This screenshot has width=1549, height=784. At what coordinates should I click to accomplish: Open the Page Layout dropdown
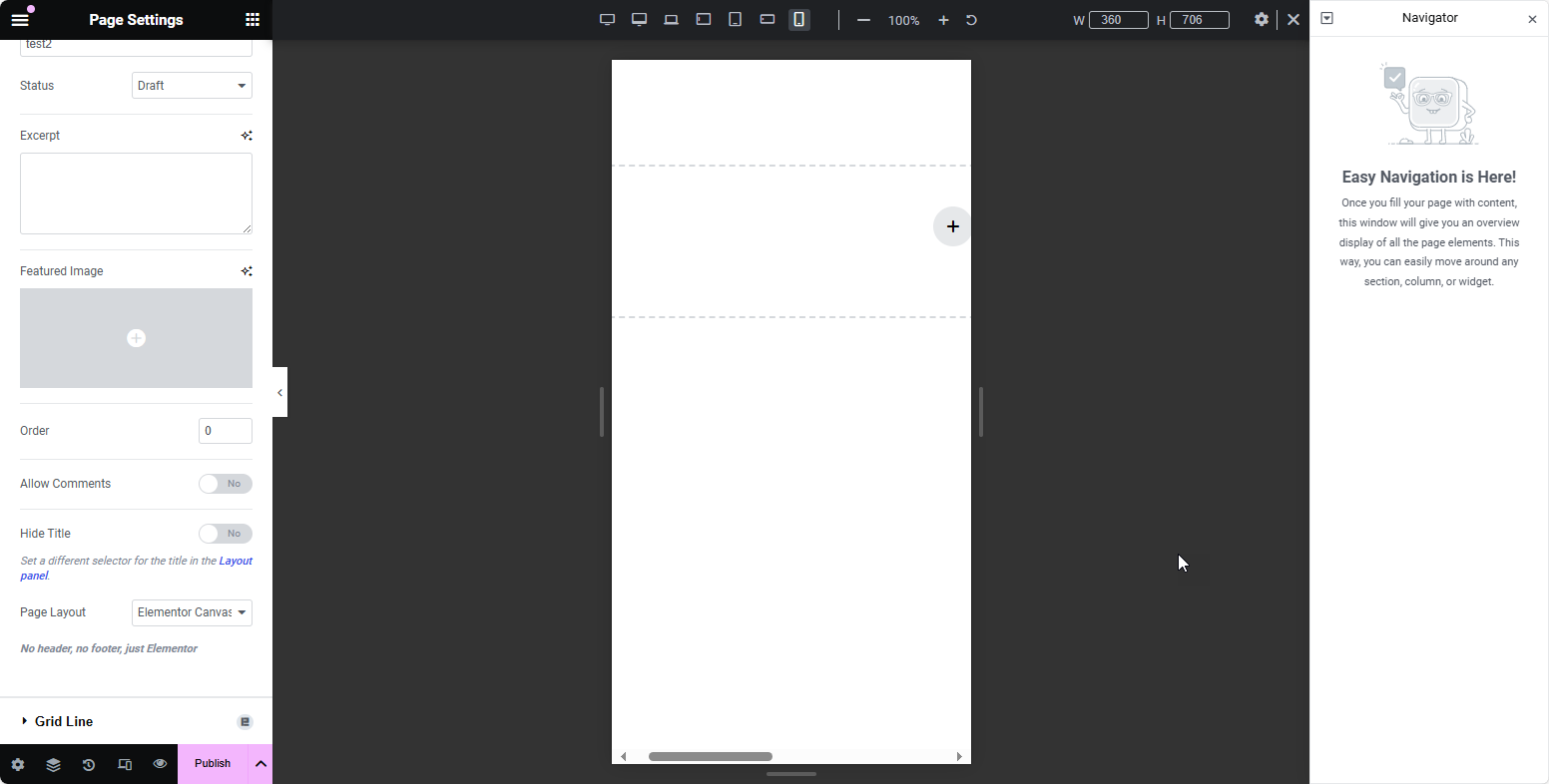coord(192,612)
